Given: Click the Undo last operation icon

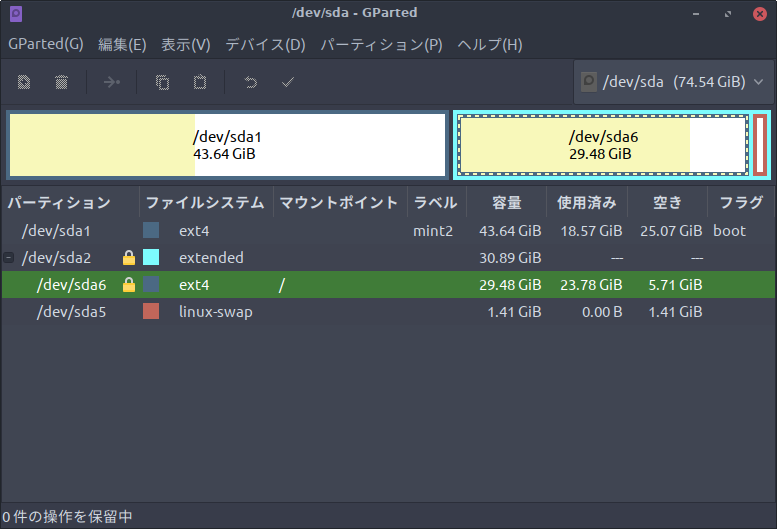Looking at the screenshot, I should tap(251, 82).
